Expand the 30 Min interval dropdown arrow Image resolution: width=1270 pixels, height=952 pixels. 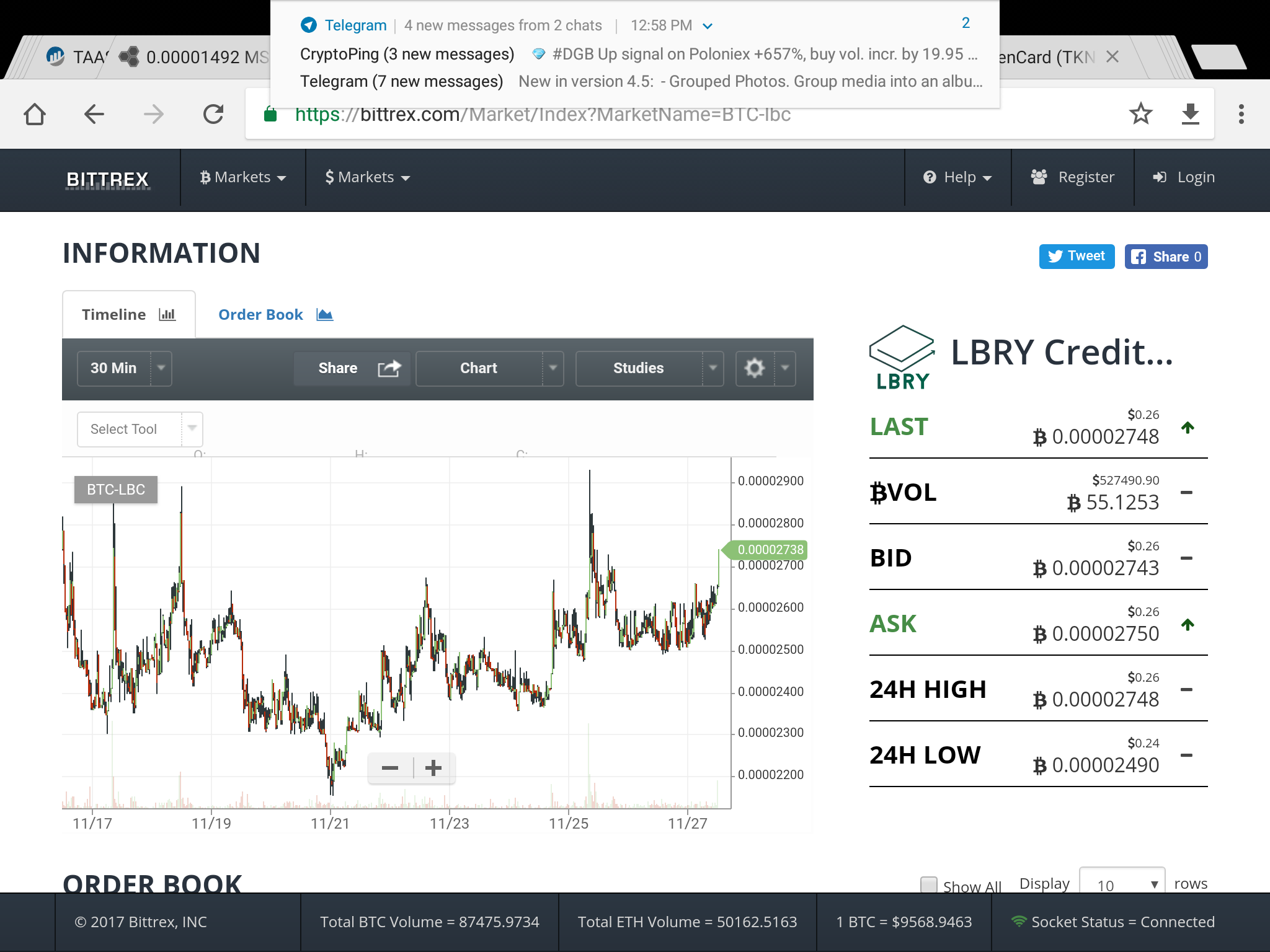[x=161, y=368]
